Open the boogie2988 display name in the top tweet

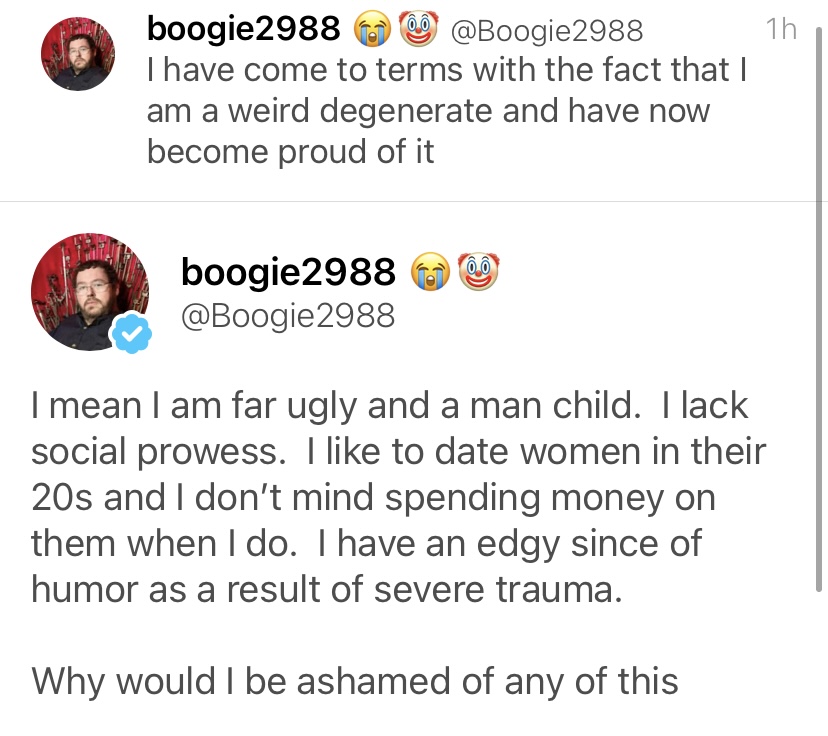(243, 30)
